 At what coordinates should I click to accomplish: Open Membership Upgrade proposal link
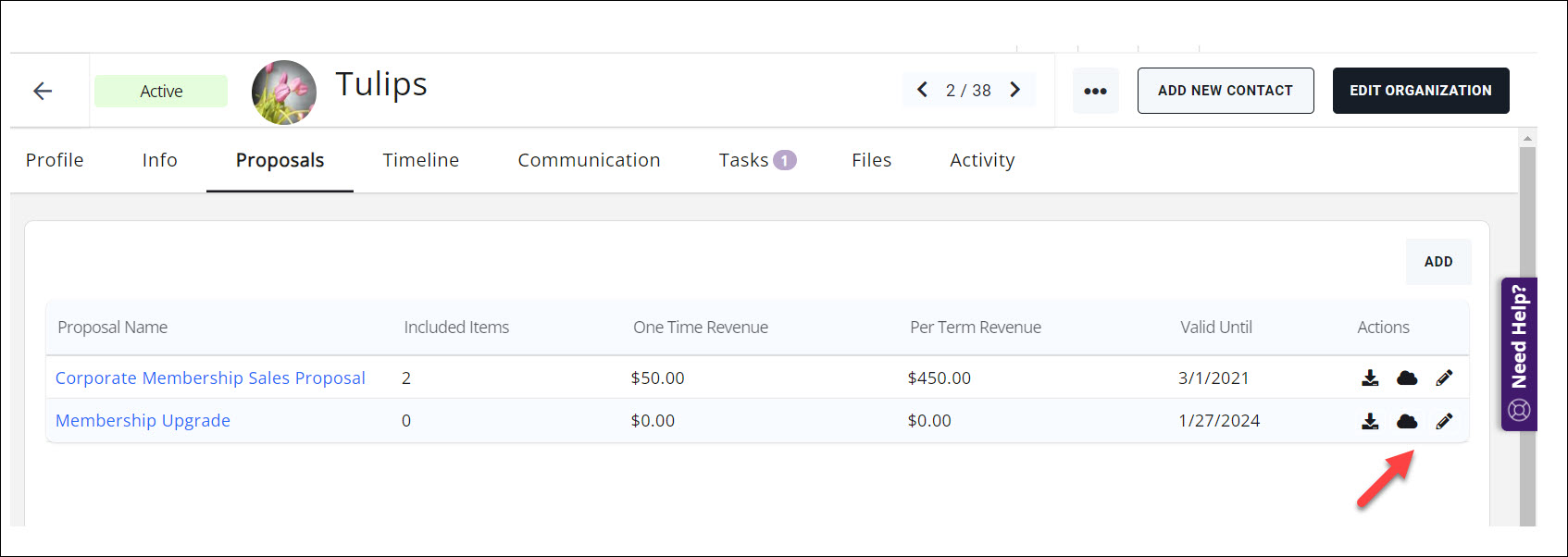pyautogui.click(x=143, y=420)
